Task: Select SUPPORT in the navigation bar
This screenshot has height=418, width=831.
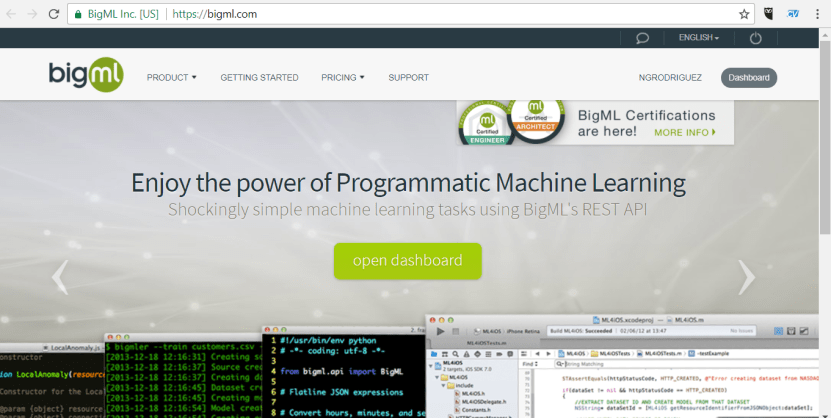Action: coord(408,77)
